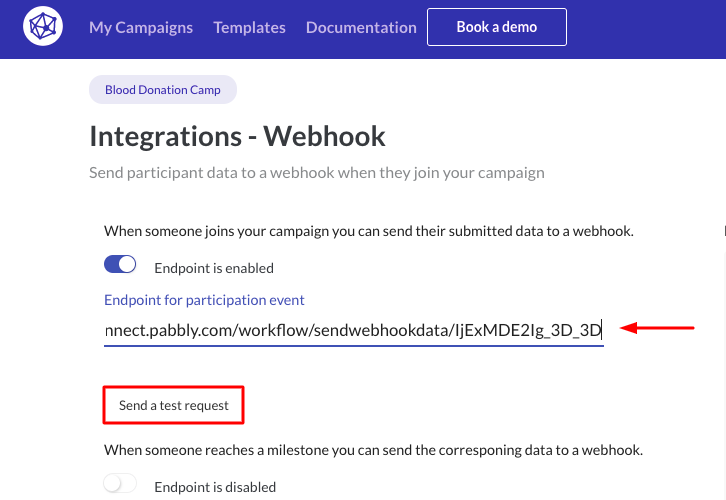Viewport: 726px width, 500px height.
Task: Click the Integrations - Webhook heading
Action: [x=237, y=136]
